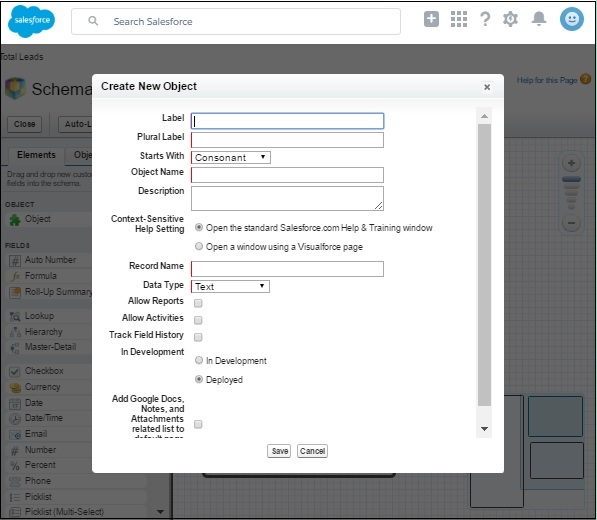Select the Lookup field icon

tap(15, 316)
